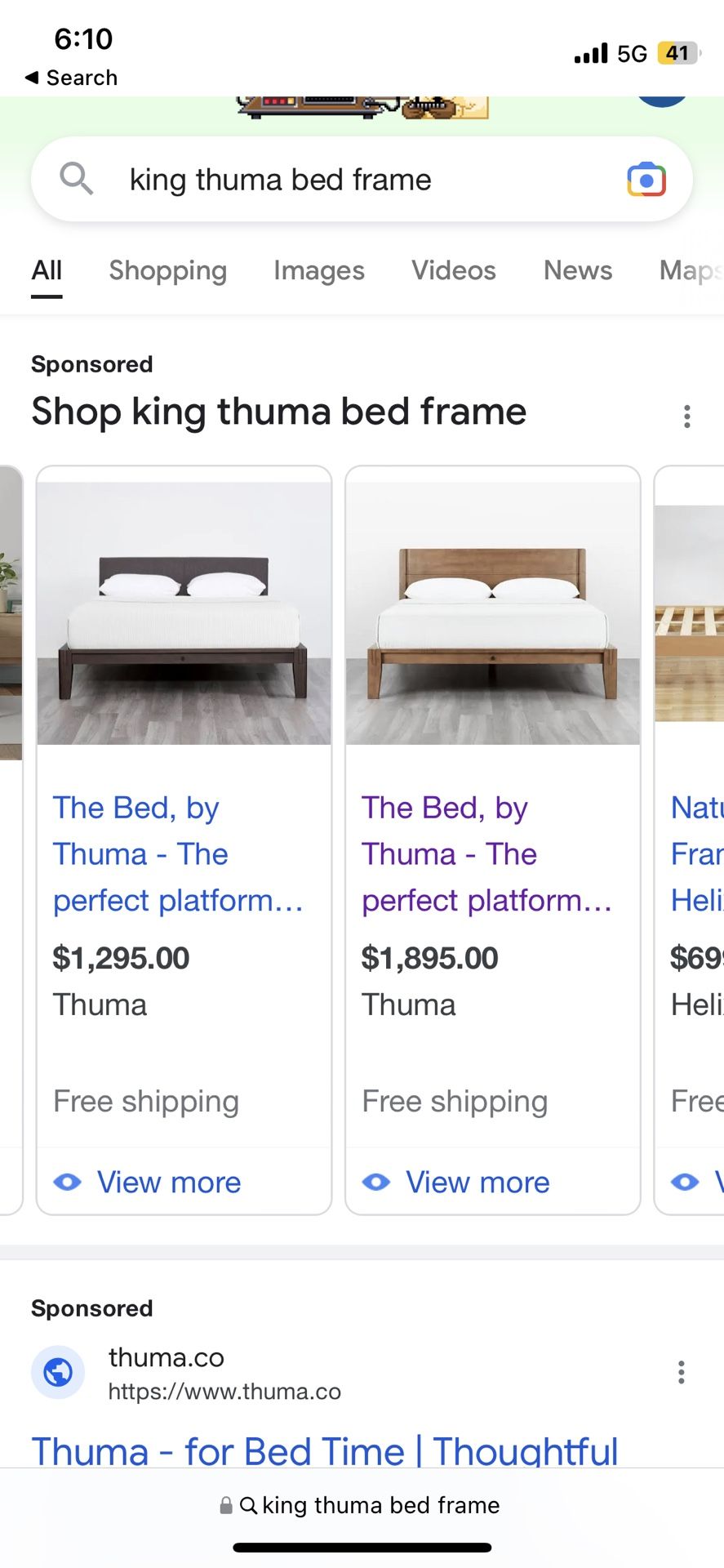Open the three-dot menu beside Shop heading
724x1568 pixels.
click(687, 416)
